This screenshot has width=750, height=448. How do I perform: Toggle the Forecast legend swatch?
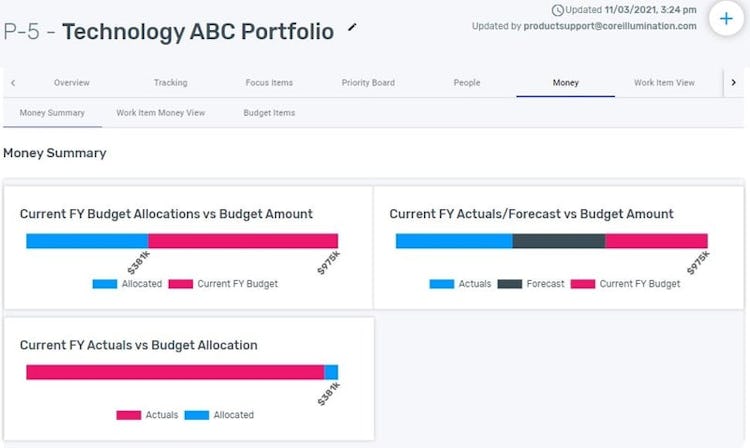pos(510,284)
